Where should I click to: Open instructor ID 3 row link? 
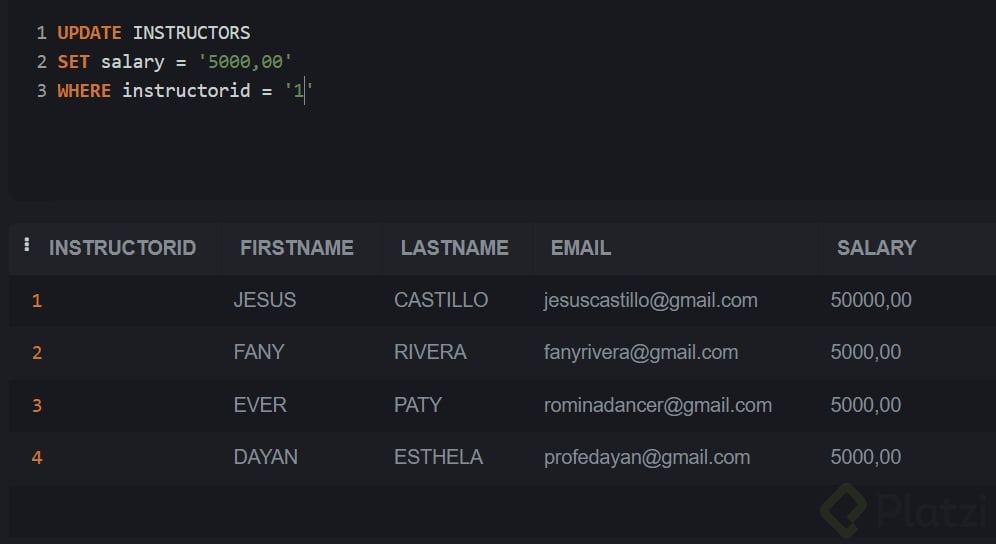pos(37,406)
